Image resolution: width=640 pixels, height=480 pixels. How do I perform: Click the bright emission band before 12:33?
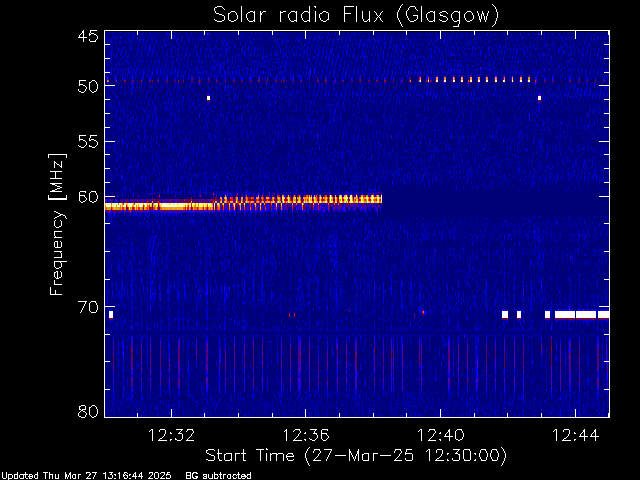159,207
